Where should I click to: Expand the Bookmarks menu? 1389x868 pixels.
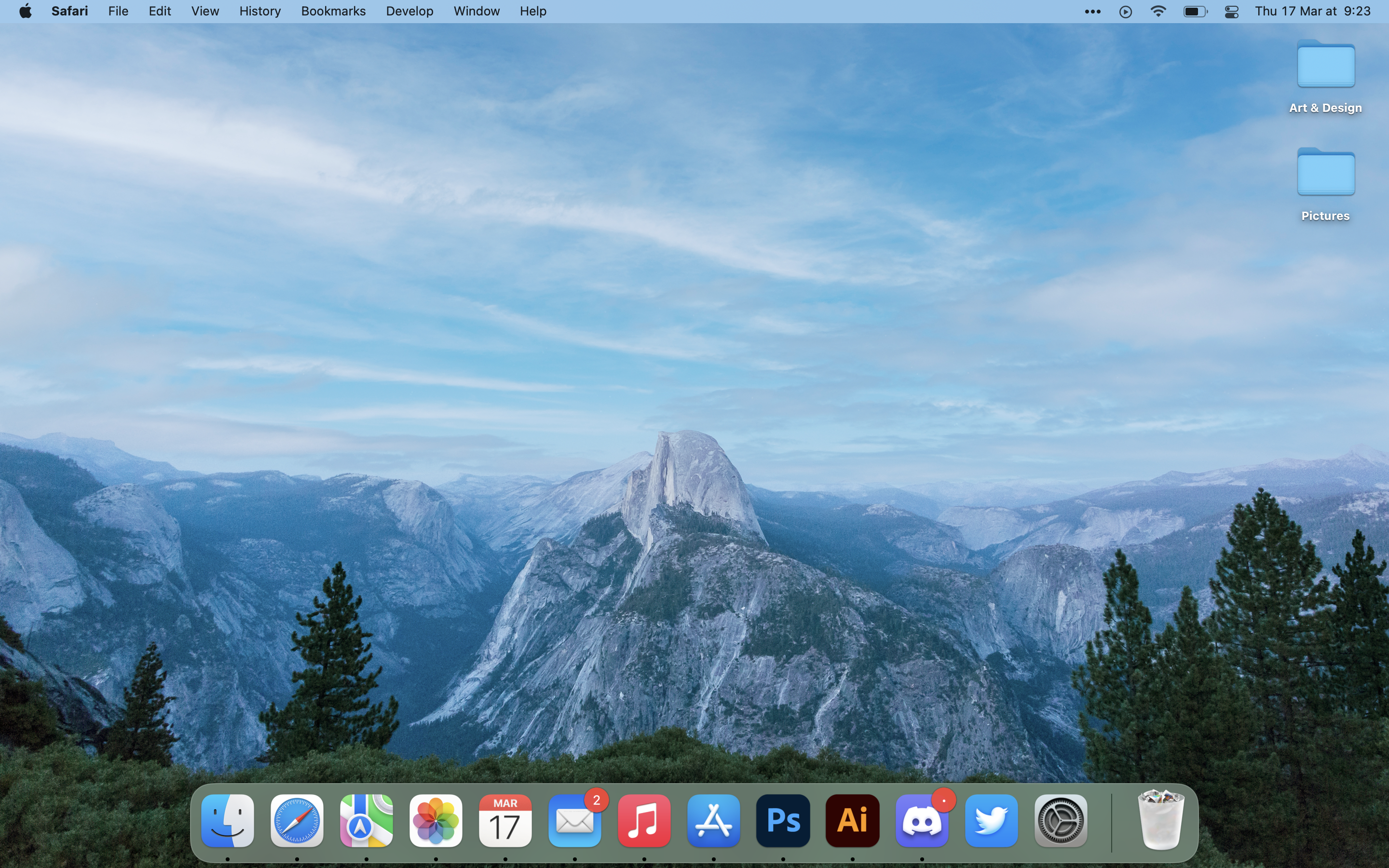pyautogui.click(x=332, y=11)
